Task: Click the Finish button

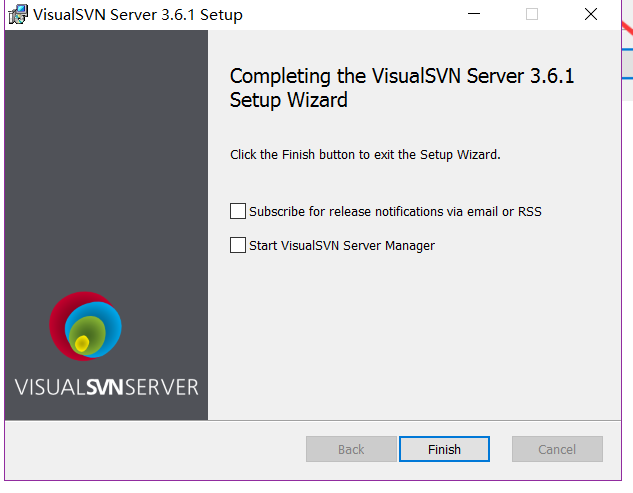Action: pyautogui.click(x=444, y=449)
